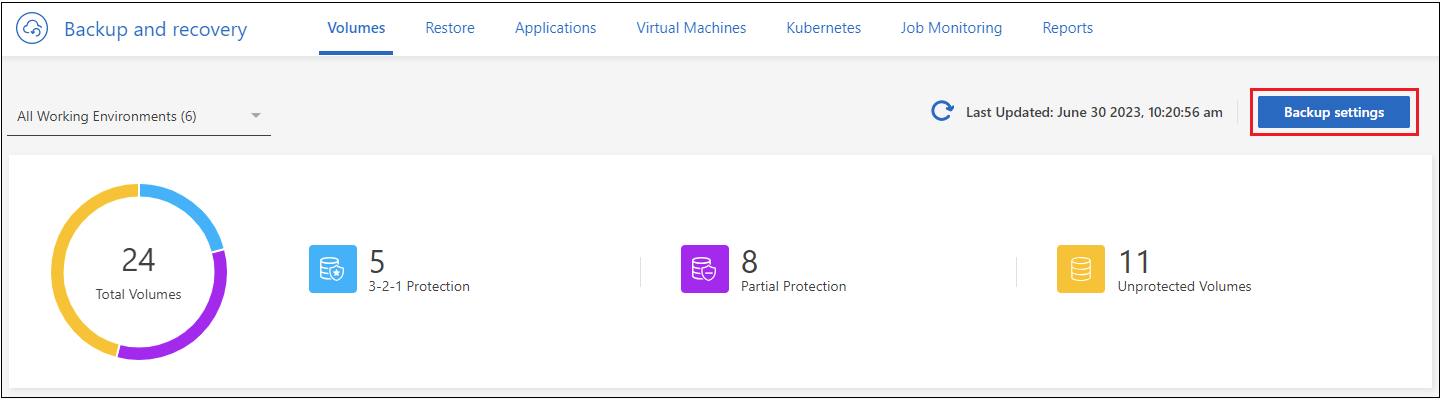Switch to the Volumes tab

tap(356, 28)
